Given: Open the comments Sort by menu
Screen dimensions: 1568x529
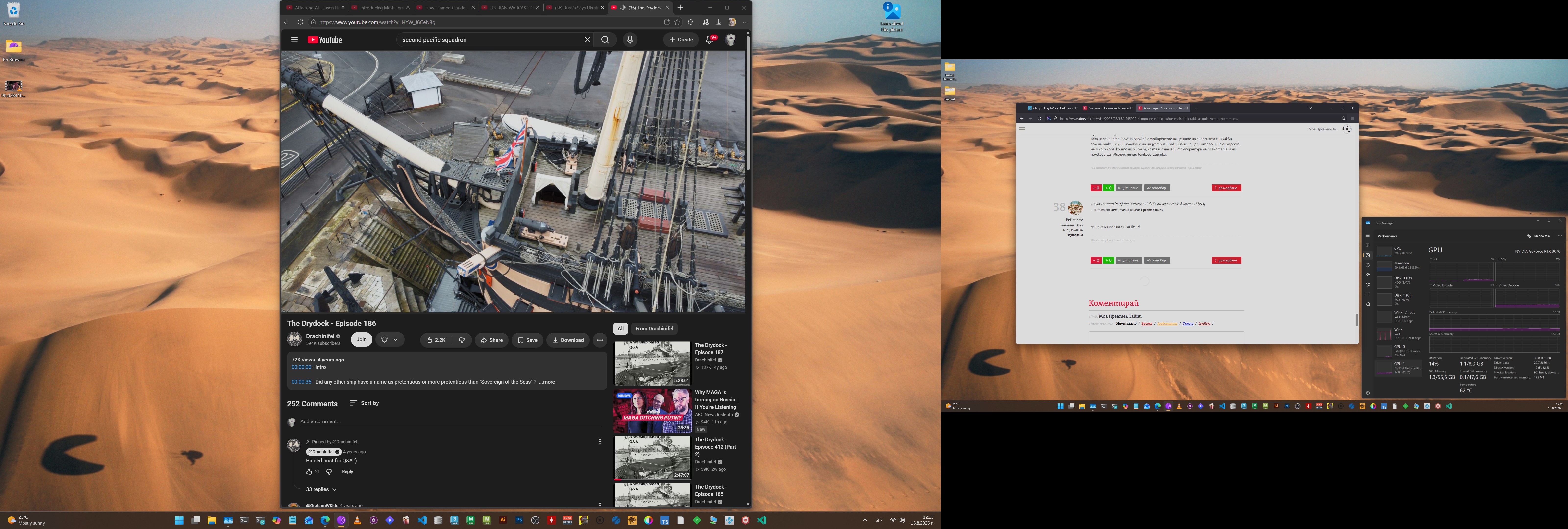Looking at the screenshot, I should [364, 403].
